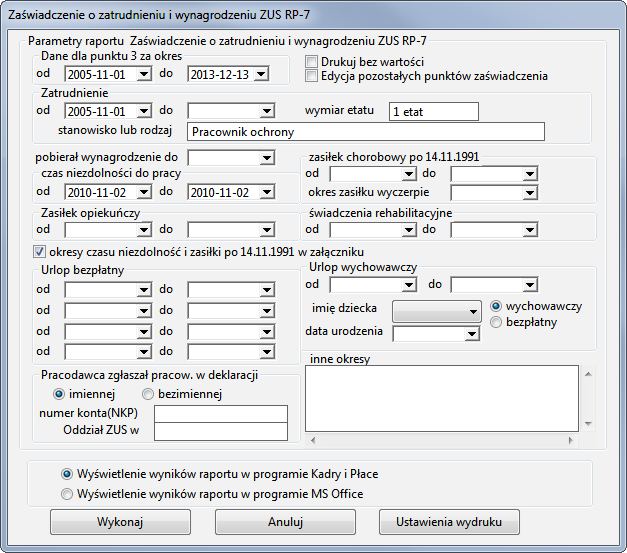Uncheck 'okresy czasu niezdolność i zasiłki' checkbox
The height and width of the screenshot is (553, 627).
40,251
